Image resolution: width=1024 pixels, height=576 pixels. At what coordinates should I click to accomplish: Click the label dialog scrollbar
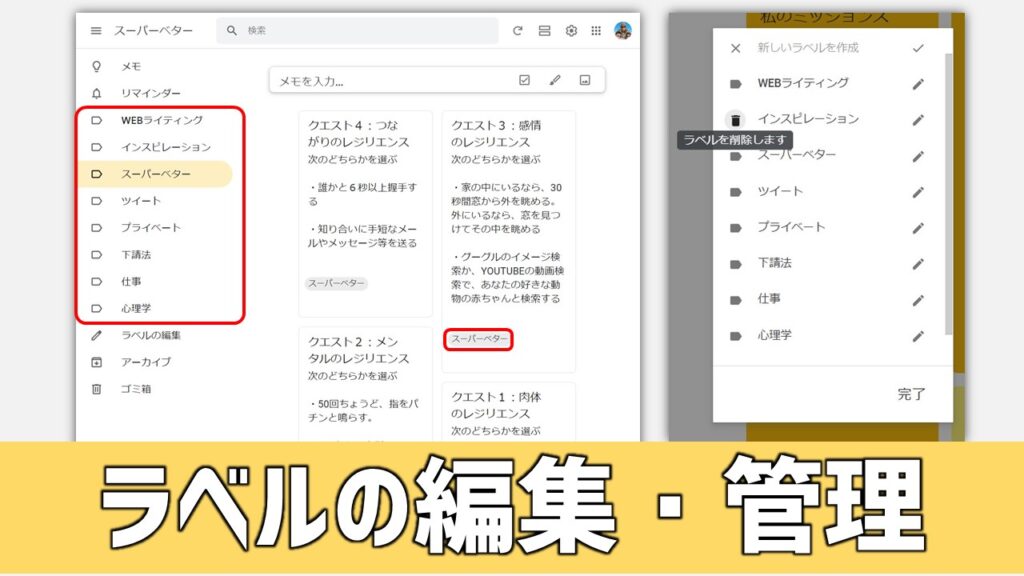pyautogui.click(x=948, y=195)
